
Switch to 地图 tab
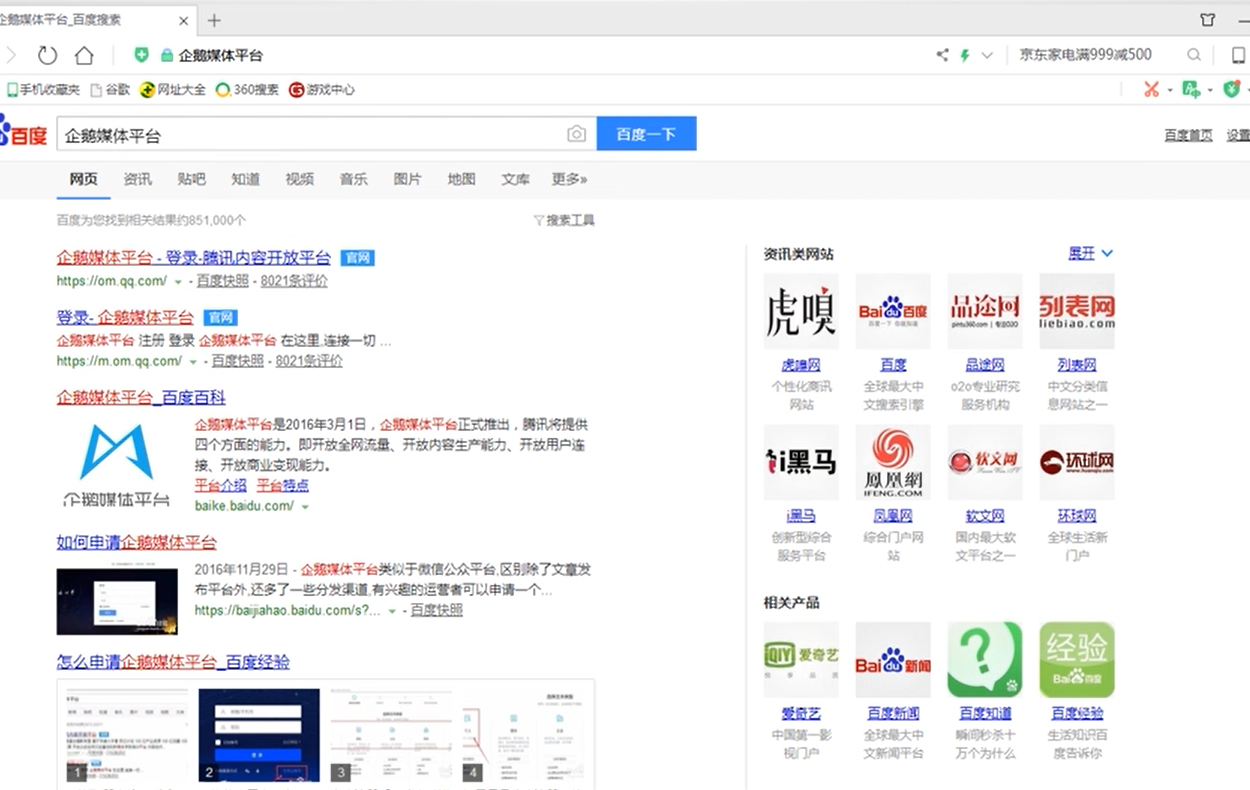(x=461, y=179)
